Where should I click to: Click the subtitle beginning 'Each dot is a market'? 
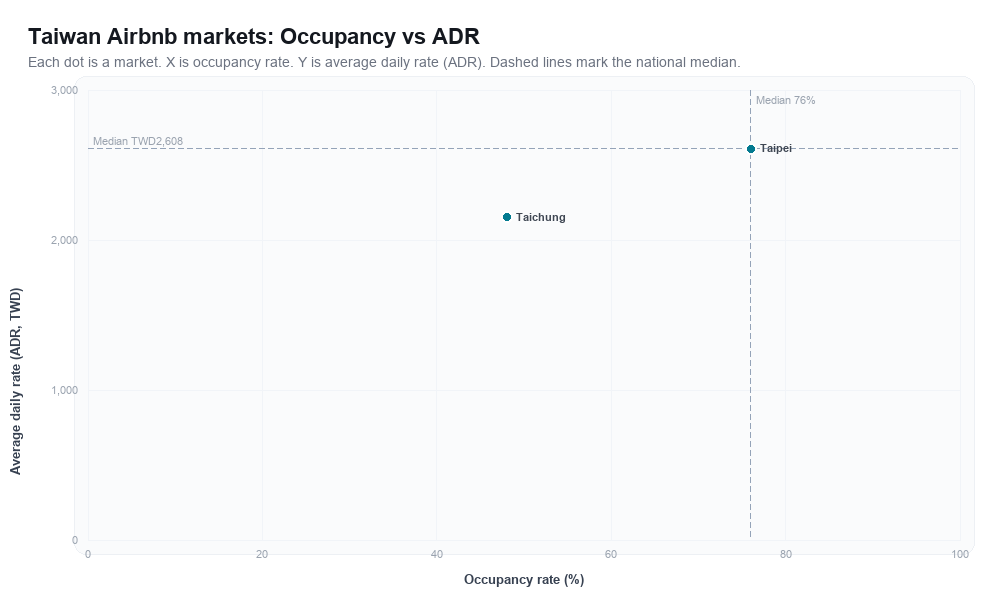[x=384, y=62]
